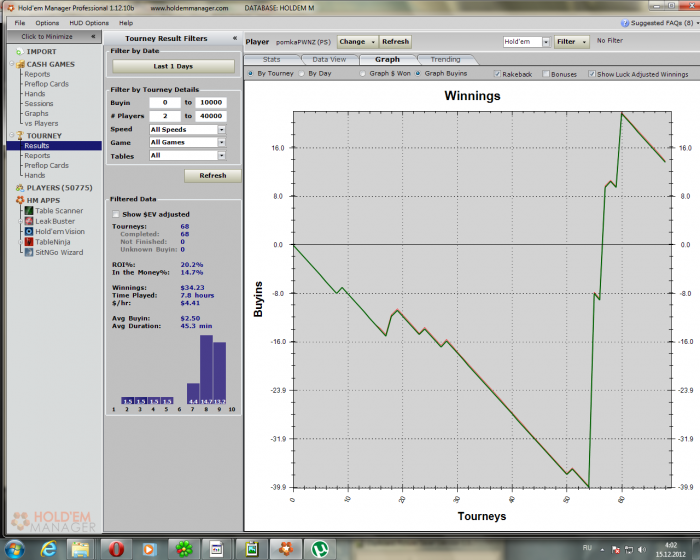The image size is (700, 560).
Task: Open SitNGo Wizard app
Action: (59, 252)
